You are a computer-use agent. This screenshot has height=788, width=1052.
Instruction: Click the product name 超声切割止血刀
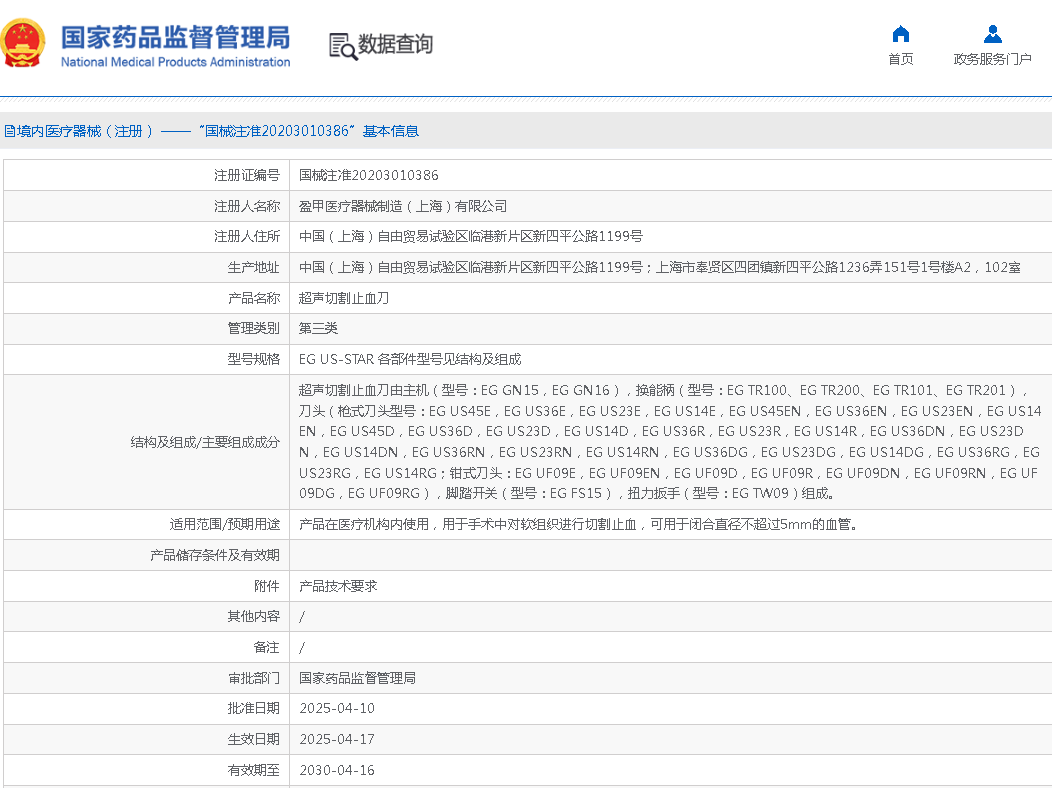coord(344,298)
